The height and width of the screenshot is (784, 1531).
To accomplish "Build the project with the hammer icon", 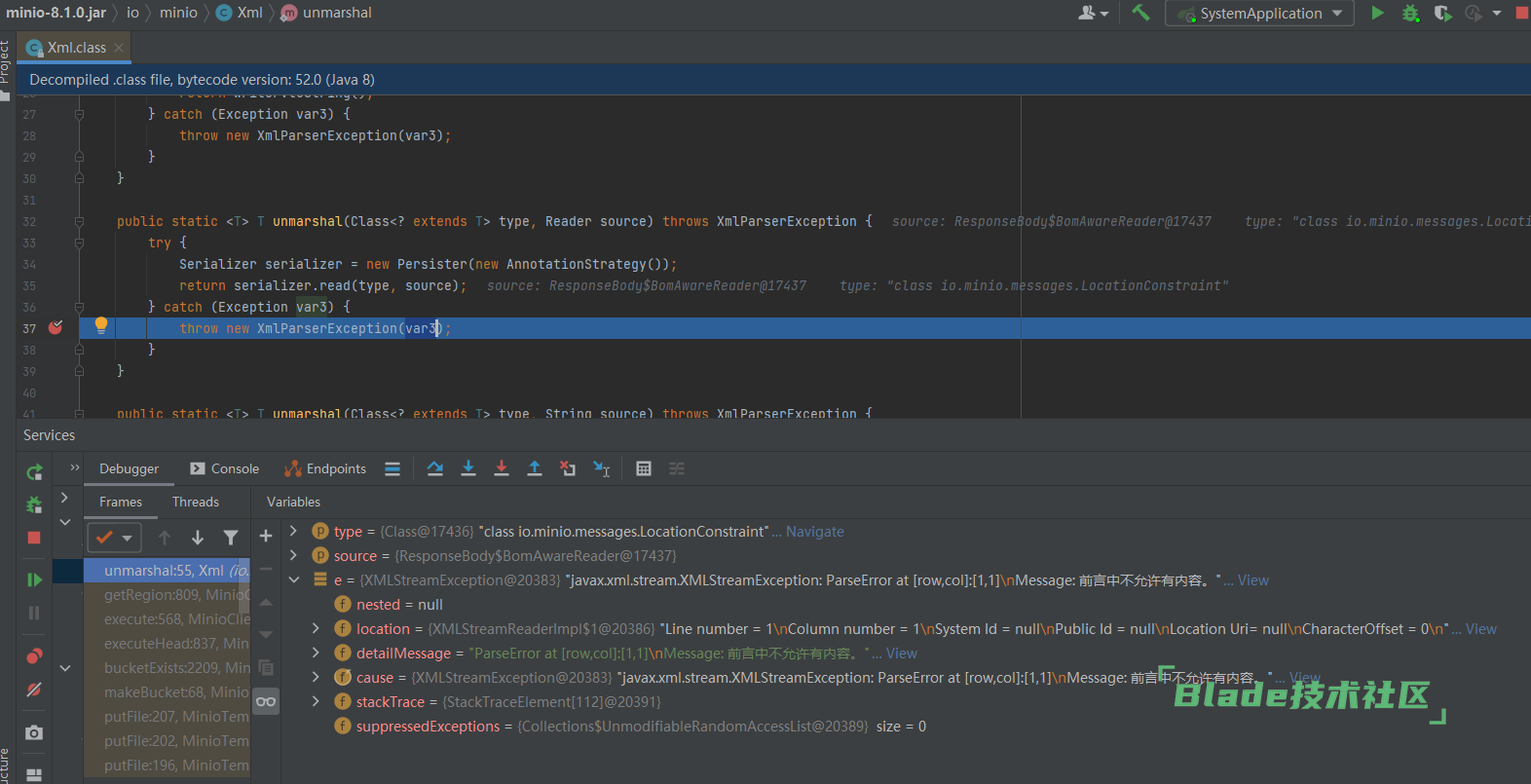I will click(1140, 13).
